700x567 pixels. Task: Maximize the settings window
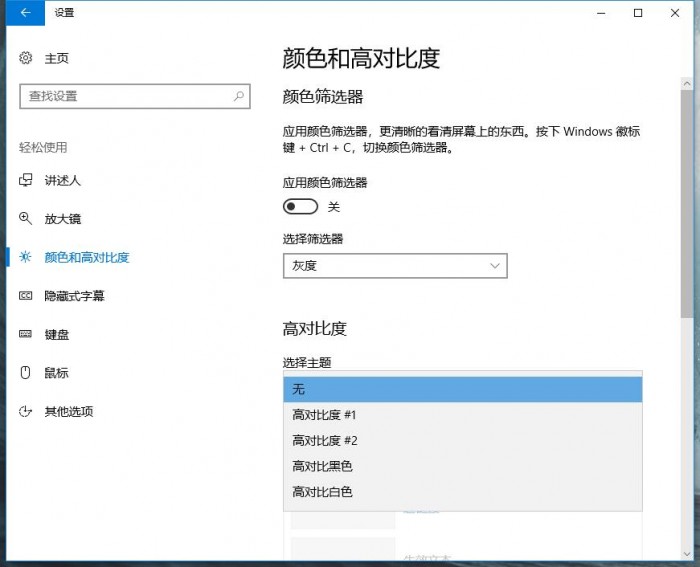click(x=638, y=13)
